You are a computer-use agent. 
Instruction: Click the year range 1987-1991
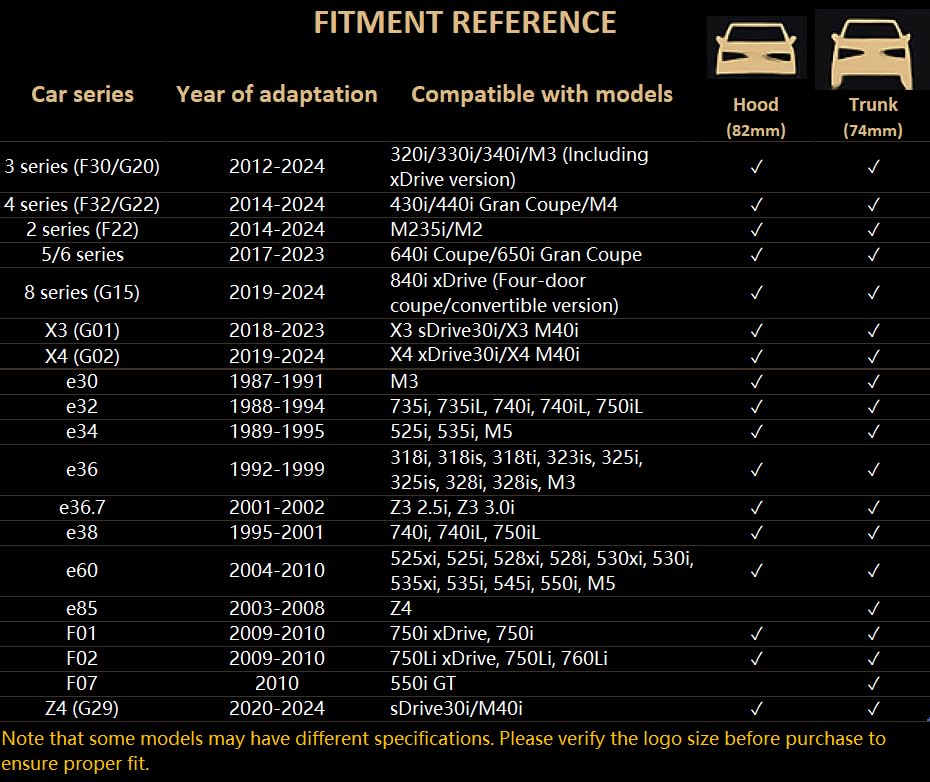pyautogui.click(x=277, y=382)
